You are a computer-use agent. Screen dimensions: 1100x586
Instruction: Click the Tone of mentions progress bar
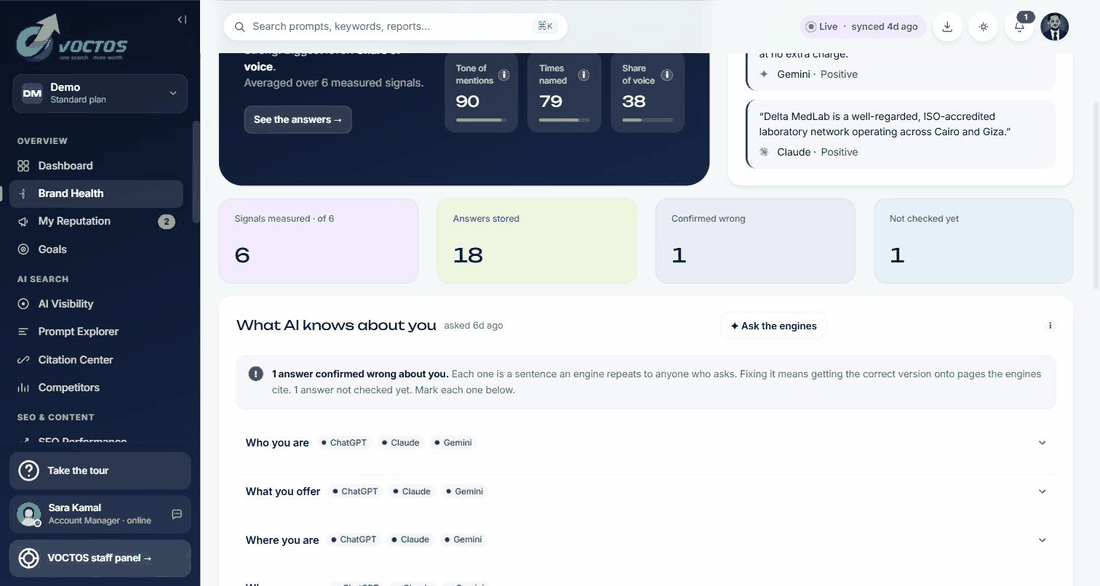[481, 121]
